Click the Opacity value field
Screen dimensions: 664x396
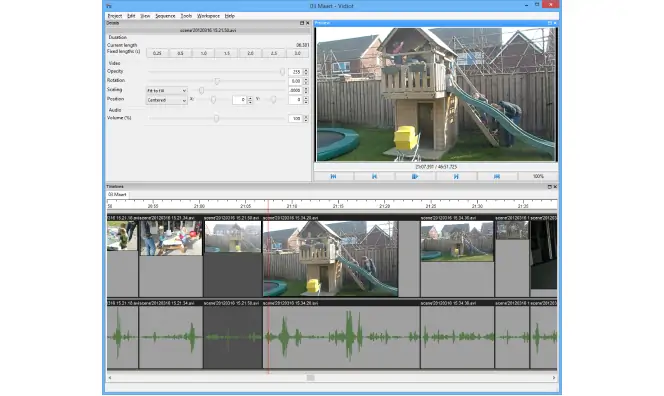[x=296, y=72]
